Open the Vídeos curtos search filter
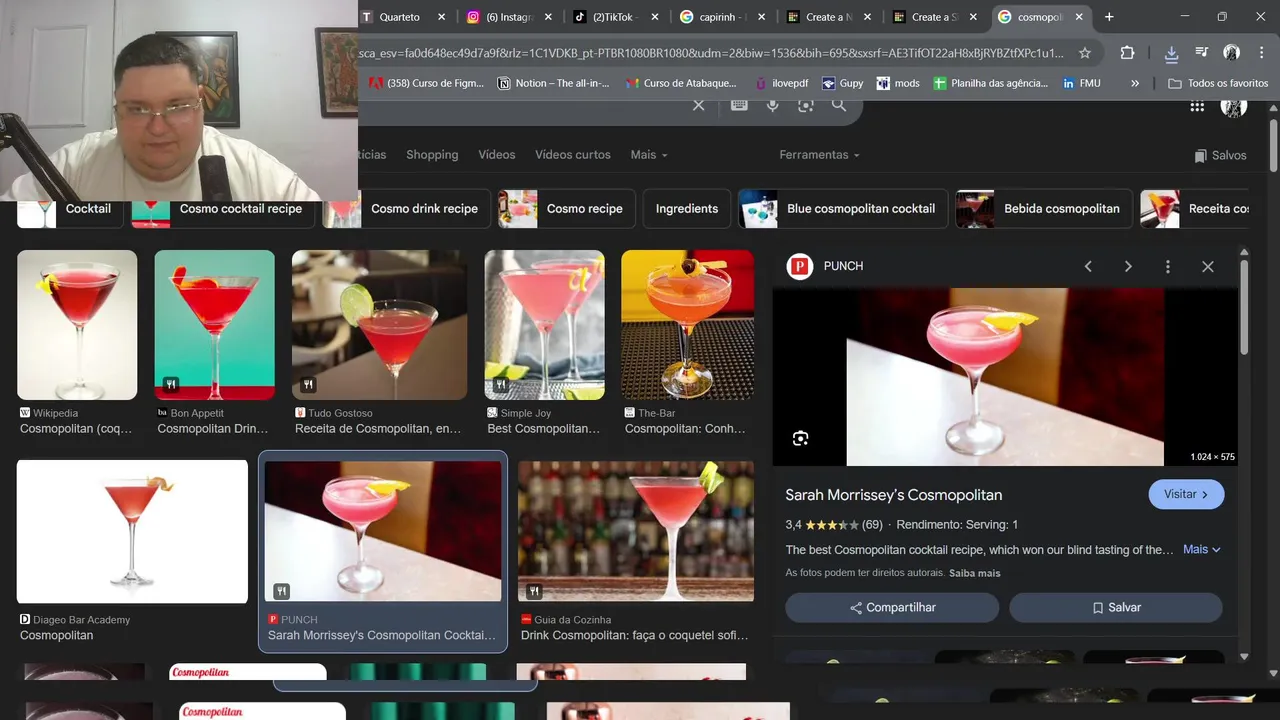The image size is (1280, 720). tap(573, 155)
